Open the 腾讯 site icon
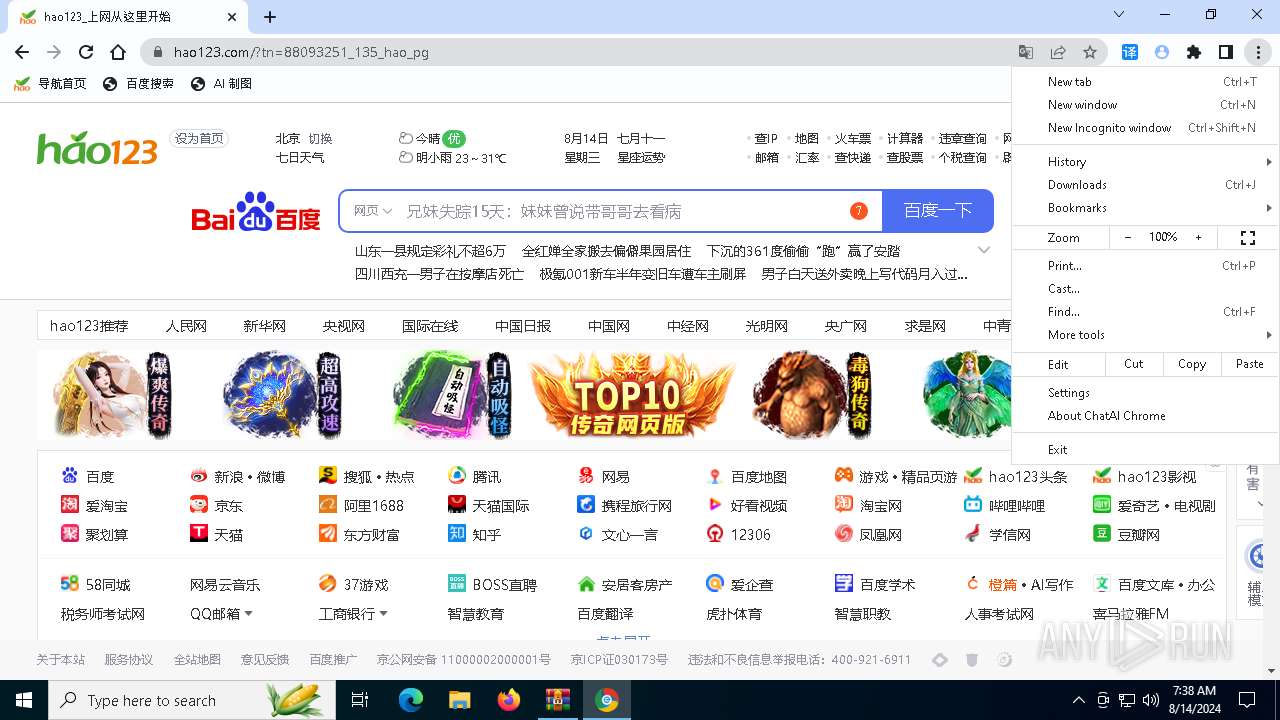Screen dimensions: 1280x720 457,476
